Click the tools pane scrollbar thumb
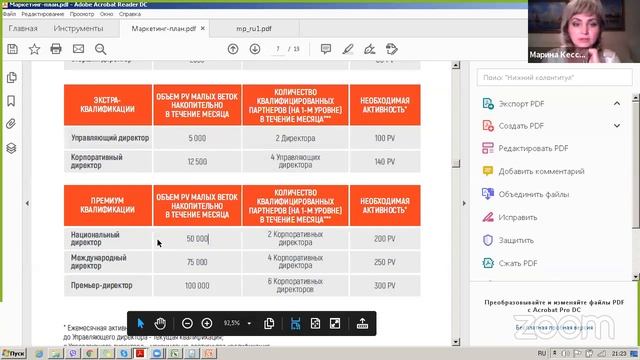Screen dimensions: 640x360 pyautogui.click(x=636, y=165)
